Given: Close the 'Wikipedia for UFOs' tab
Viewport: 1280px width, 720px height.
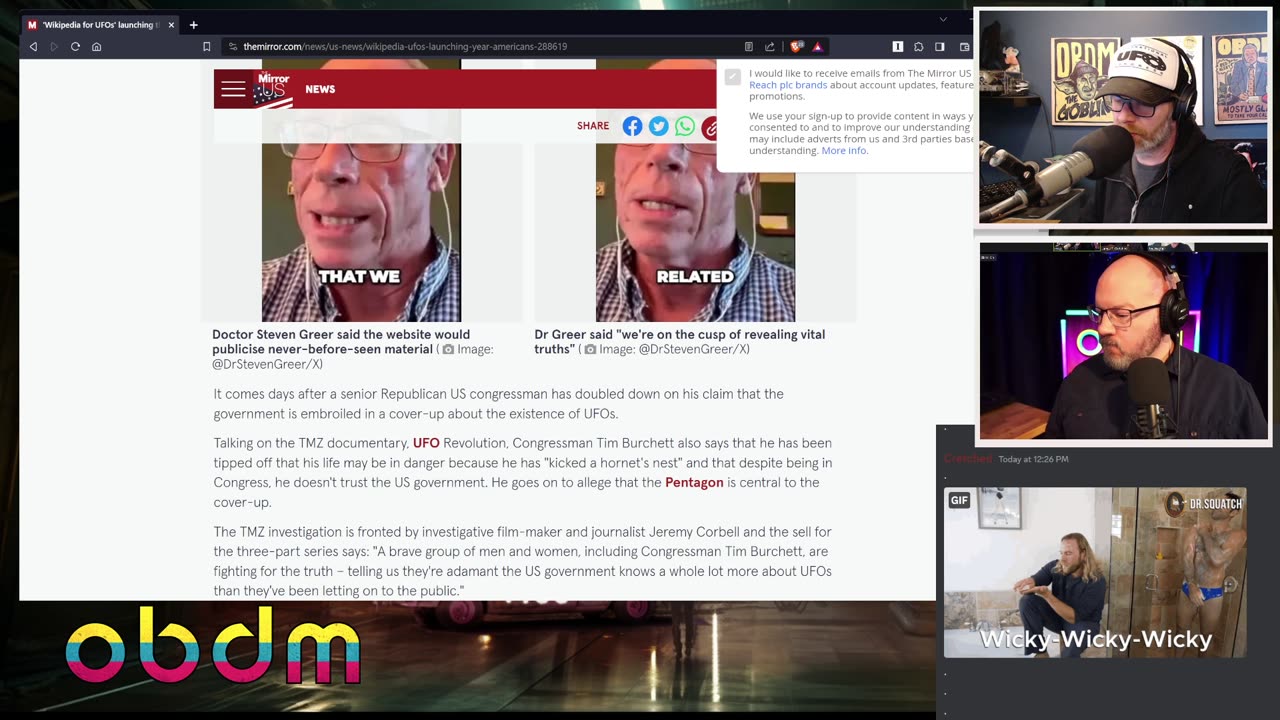Looking at the screenshot, I should [171, 24].
